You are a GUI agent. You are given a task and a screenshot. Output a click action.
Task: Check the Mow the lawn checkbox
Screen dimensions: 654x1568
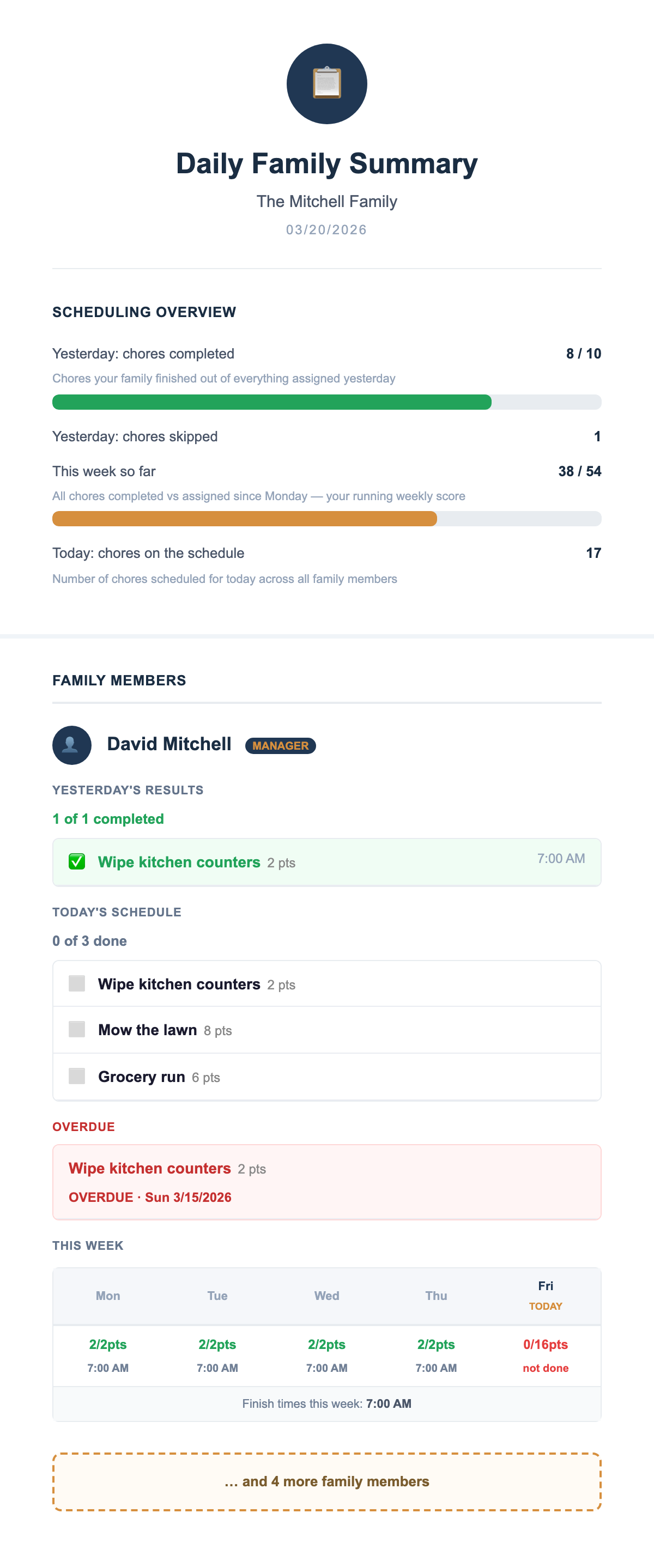click(77, 1029)
